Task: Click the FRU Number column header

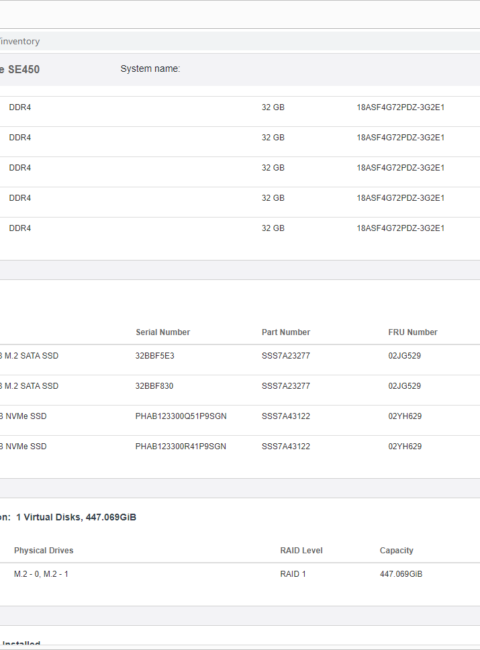Action: (412, 332)
